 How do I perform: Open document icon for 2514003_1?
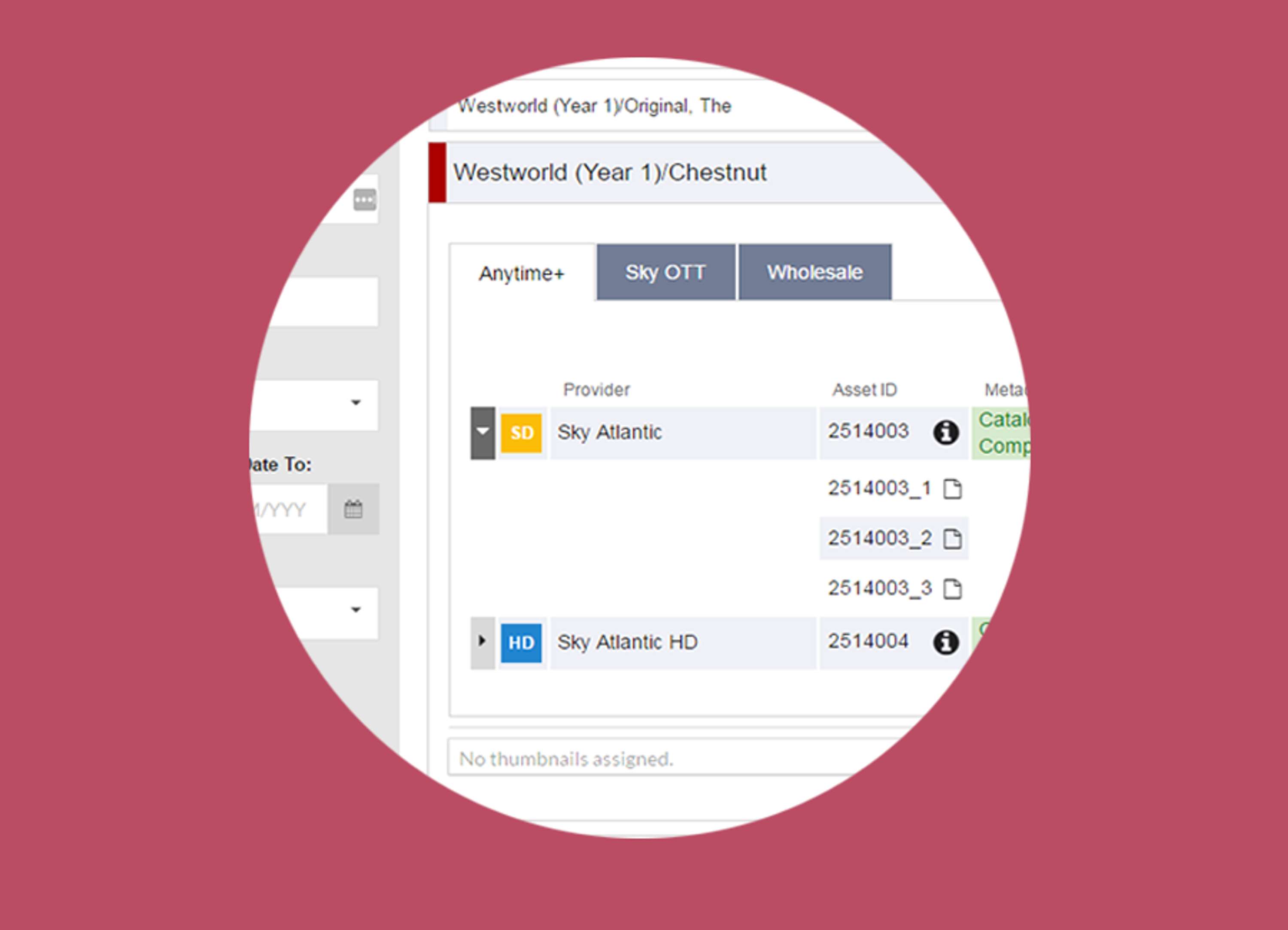(x=952, y=488)
